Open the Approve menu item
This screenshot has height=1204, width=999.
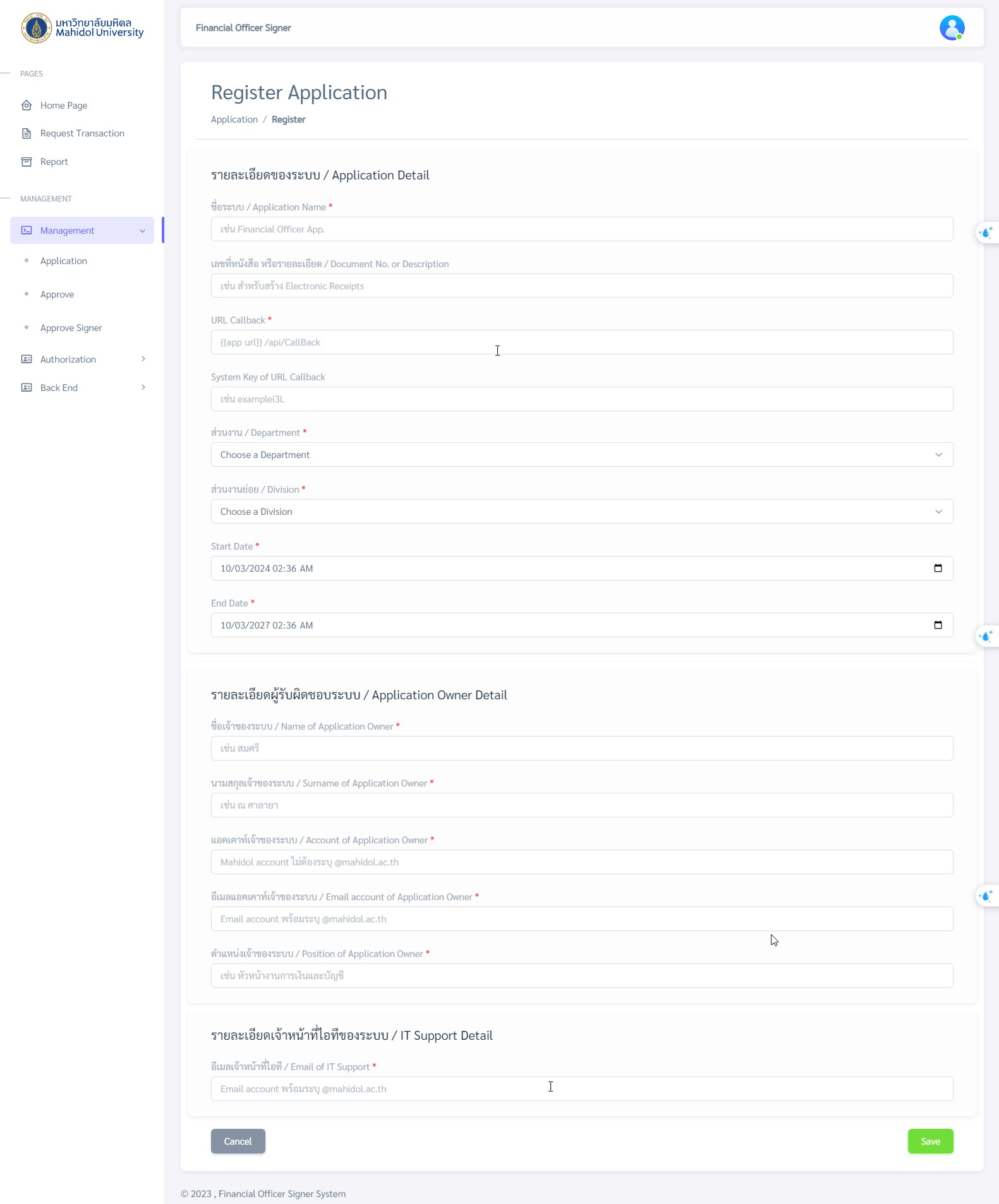[x=57, y=294]
